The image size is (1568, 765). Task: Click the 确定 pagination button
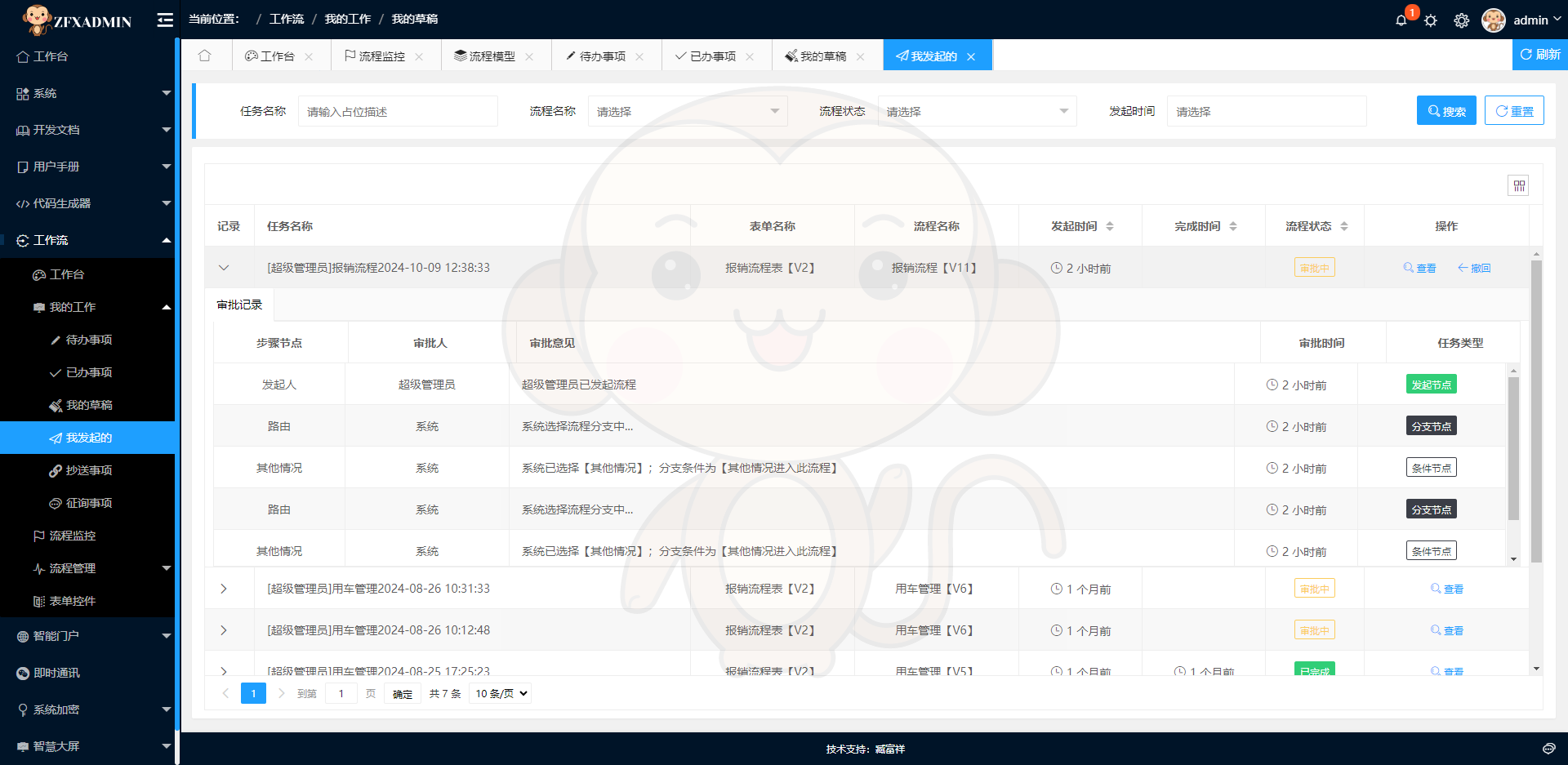click(x=403, y=693)
